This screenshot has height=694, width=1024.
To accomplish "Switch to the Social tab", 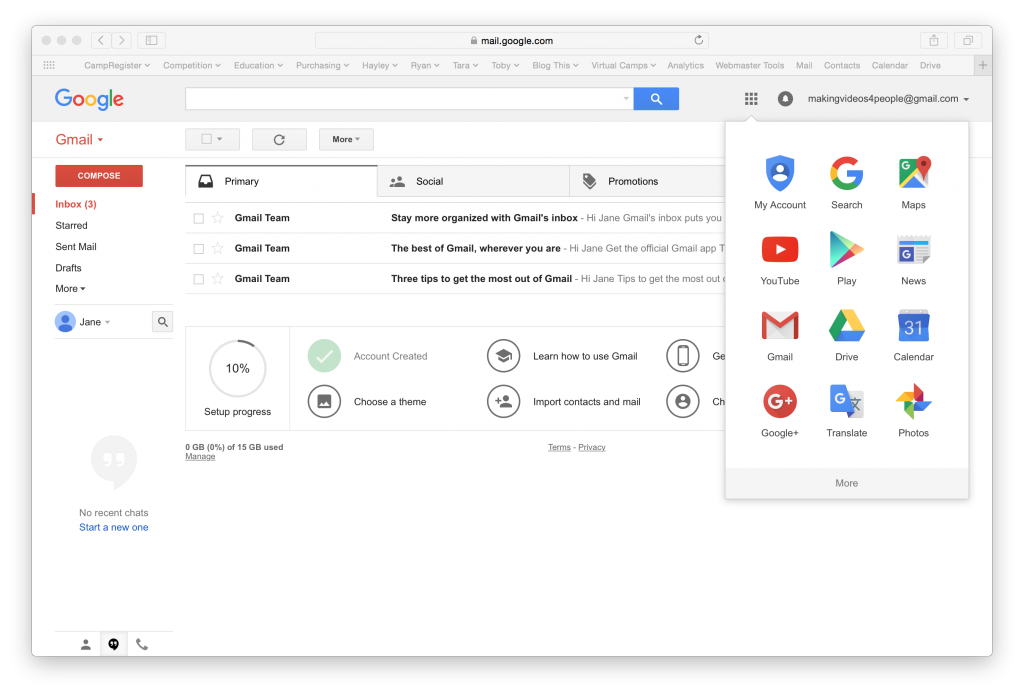I will click(x=473, y=181).
